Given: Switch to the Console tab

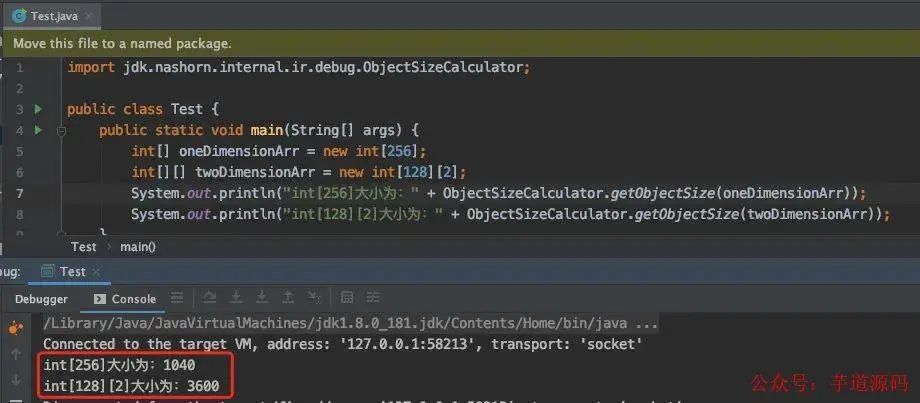Looking at the screenshot, I should 126,299.
